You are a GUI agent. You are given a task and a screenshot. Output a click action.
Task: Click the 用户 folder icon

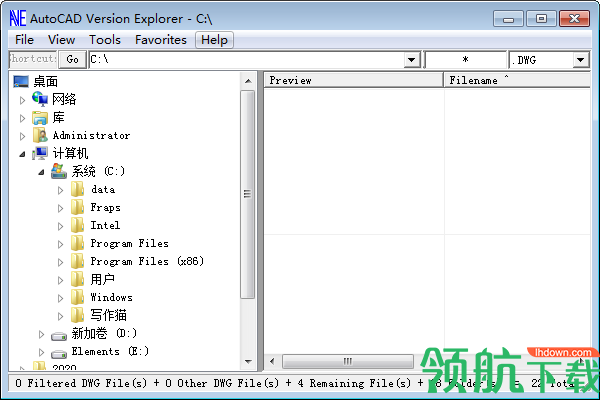tap(78, 279)
